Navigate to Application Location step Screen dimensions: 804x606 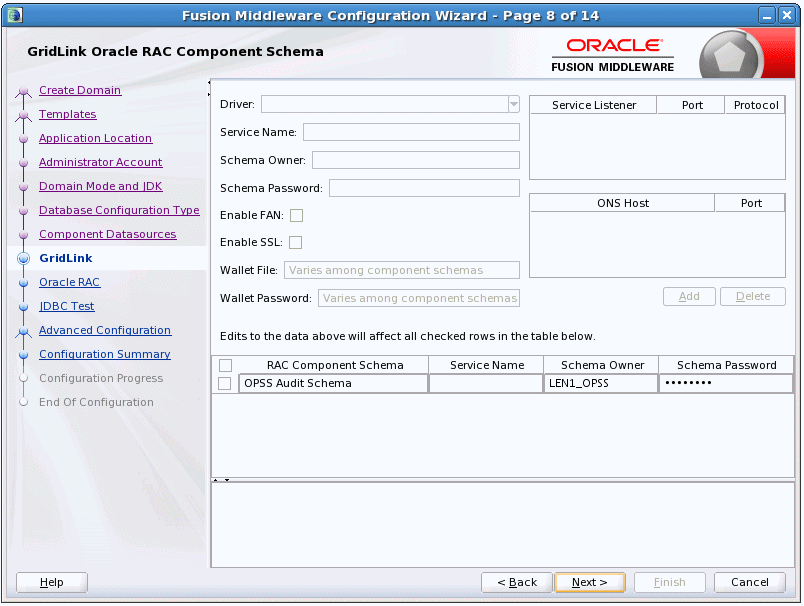point(95,138)
